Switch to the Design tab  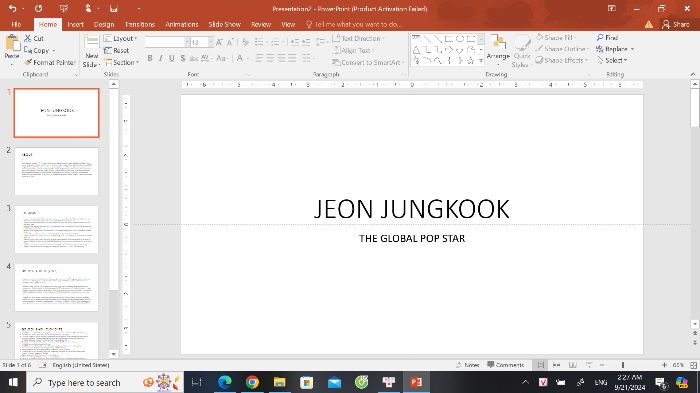[104, 25]
